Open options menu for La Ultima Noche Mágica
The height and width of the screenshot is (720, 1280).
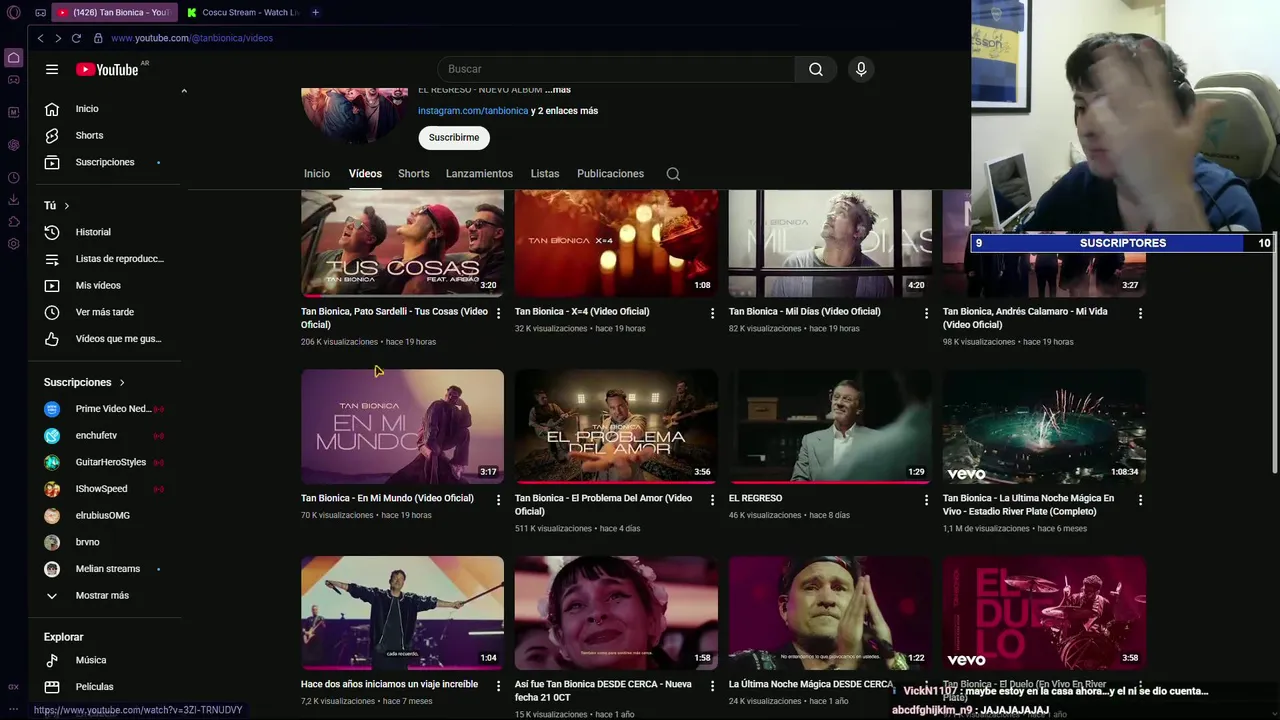pos(1140,499)
